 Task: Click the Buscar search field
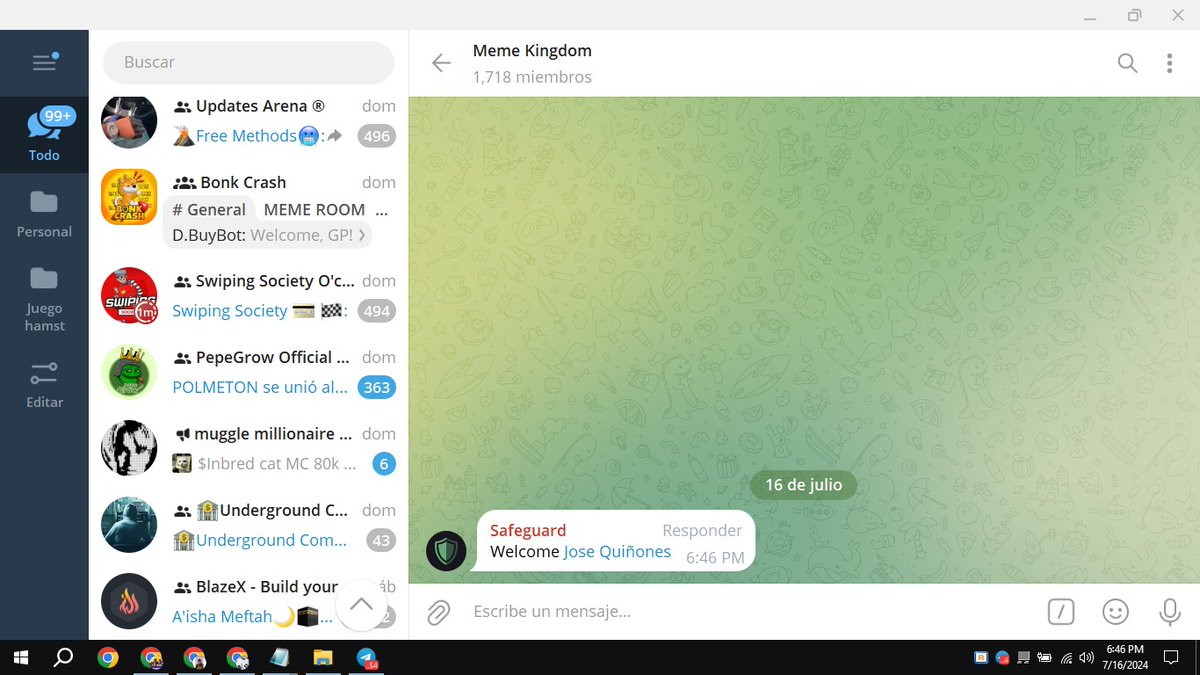249,62
